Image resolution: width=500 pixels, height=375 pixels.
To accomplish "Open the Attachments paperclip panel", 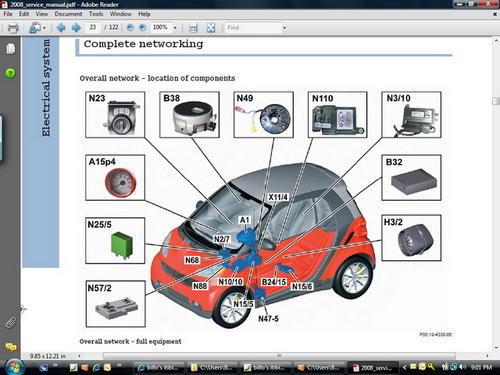I will [10, 322].
